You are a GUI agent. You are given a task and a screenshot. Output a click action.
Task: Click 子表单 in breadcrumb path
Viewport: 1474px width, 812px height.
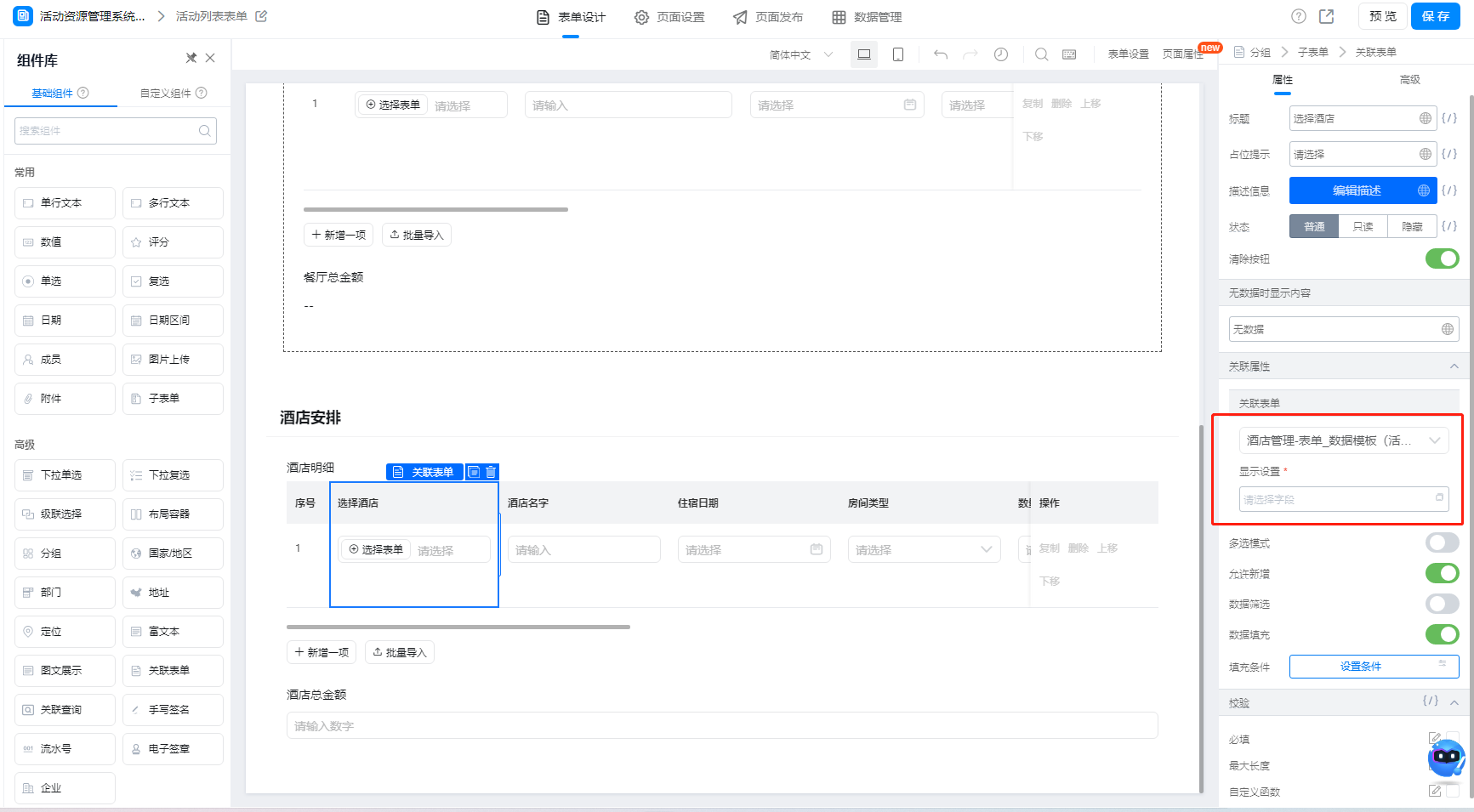pos(1312,53)
